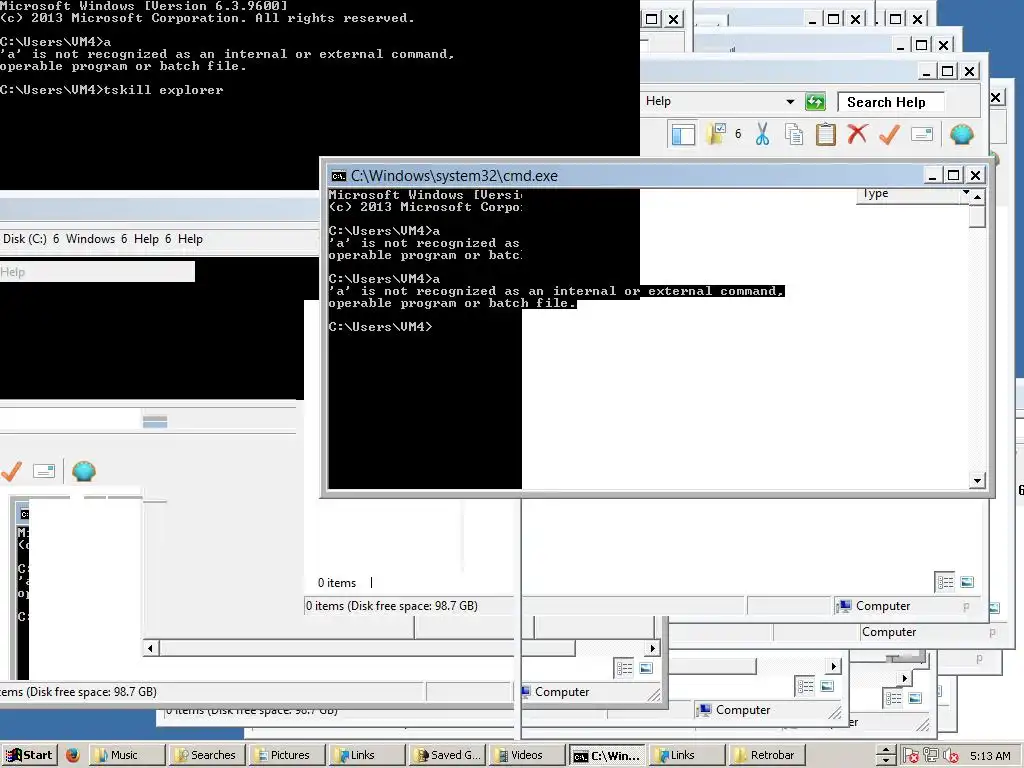Viewport: 1024px width, 768px height.
Task: Switch to the Retrobar taskbar window
Action: 767,756
